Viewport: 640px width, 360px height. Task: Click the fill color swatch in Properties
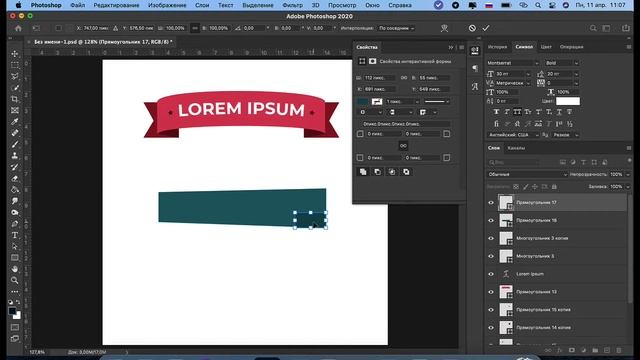pyautogui.click(x=363, y=101)
